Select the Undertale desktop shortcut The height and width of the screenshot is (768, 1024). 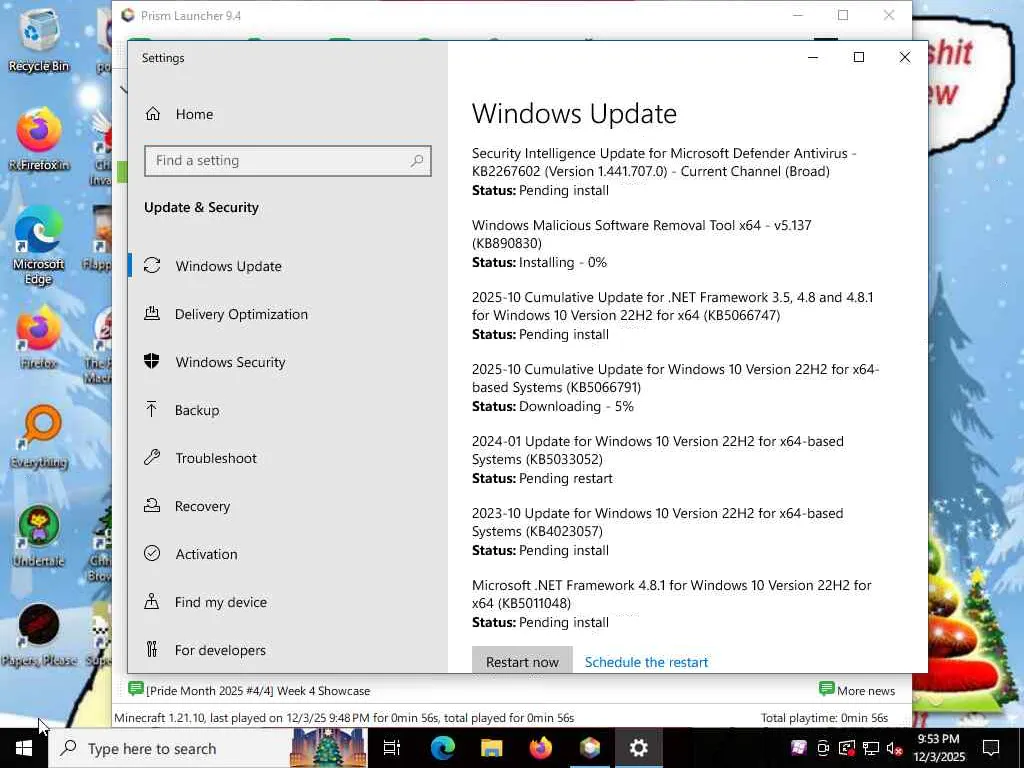tap(39, 536)
